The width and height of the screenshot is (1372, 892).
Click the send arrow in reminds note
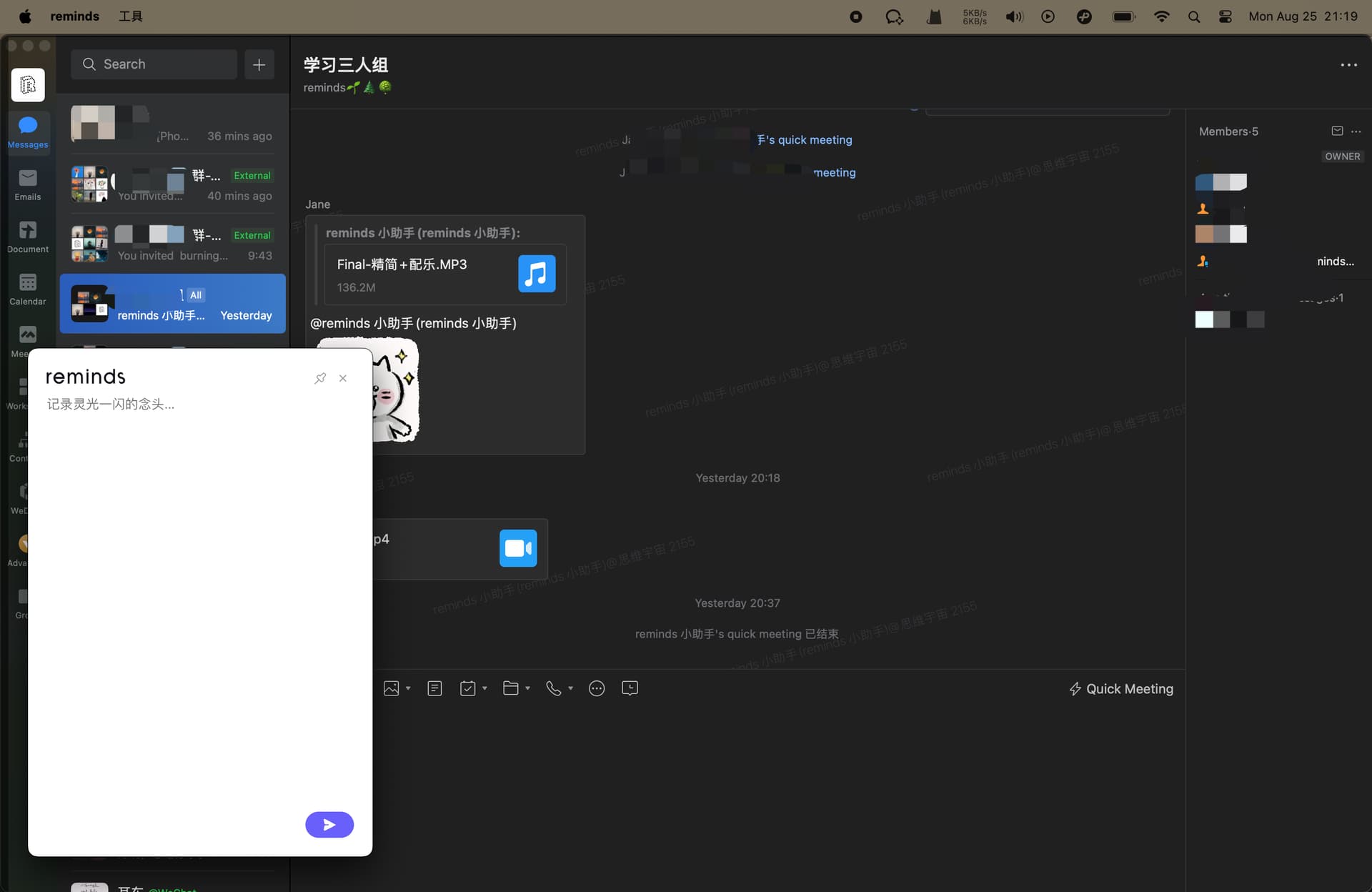click(x=329, y=824)
